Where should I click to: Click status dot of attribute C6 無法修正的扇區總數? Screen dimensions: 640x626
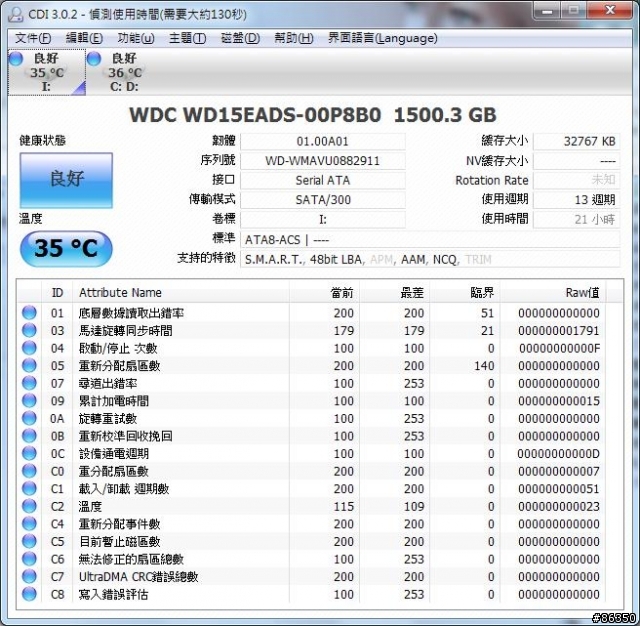[29, 559]
